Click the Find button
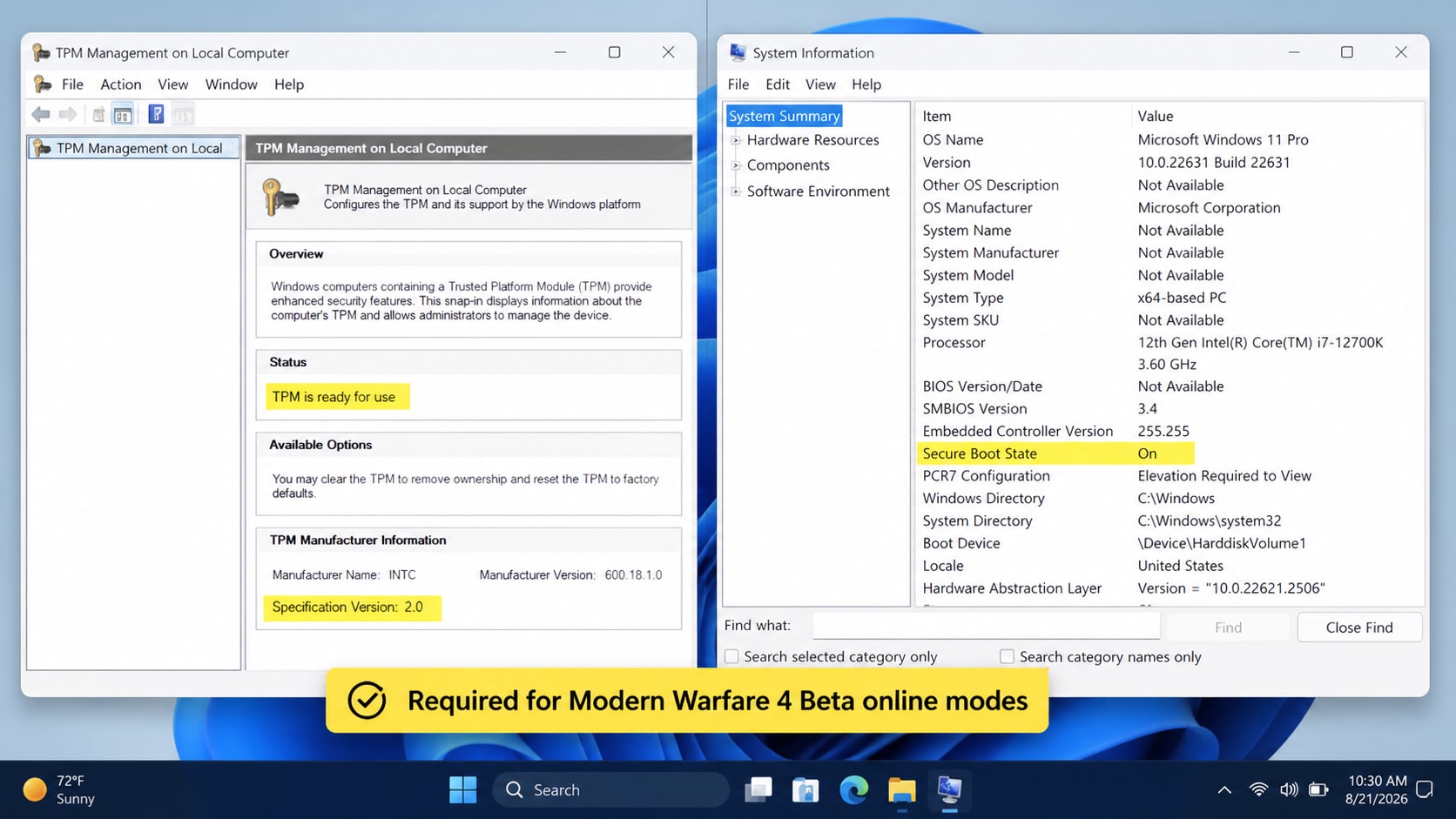The height and width of the screenshot is (819, 1456). [1228, 628]
